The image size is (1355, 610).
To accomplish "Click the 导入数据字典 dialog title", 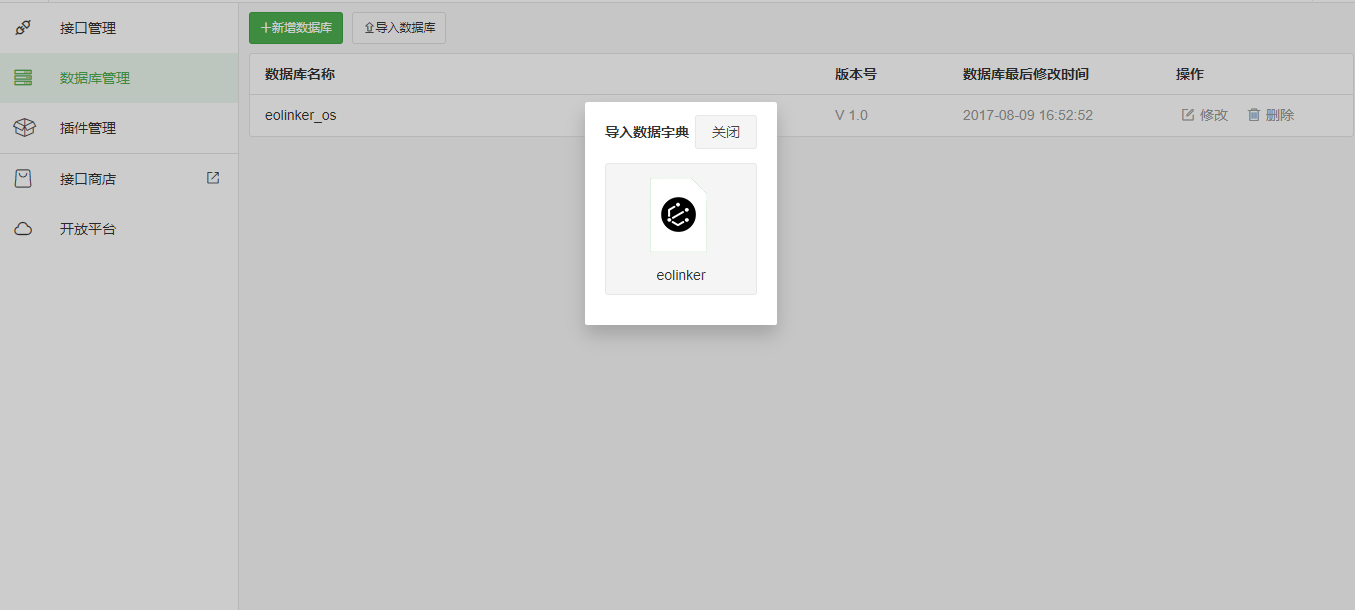I will tap(647, 132).
